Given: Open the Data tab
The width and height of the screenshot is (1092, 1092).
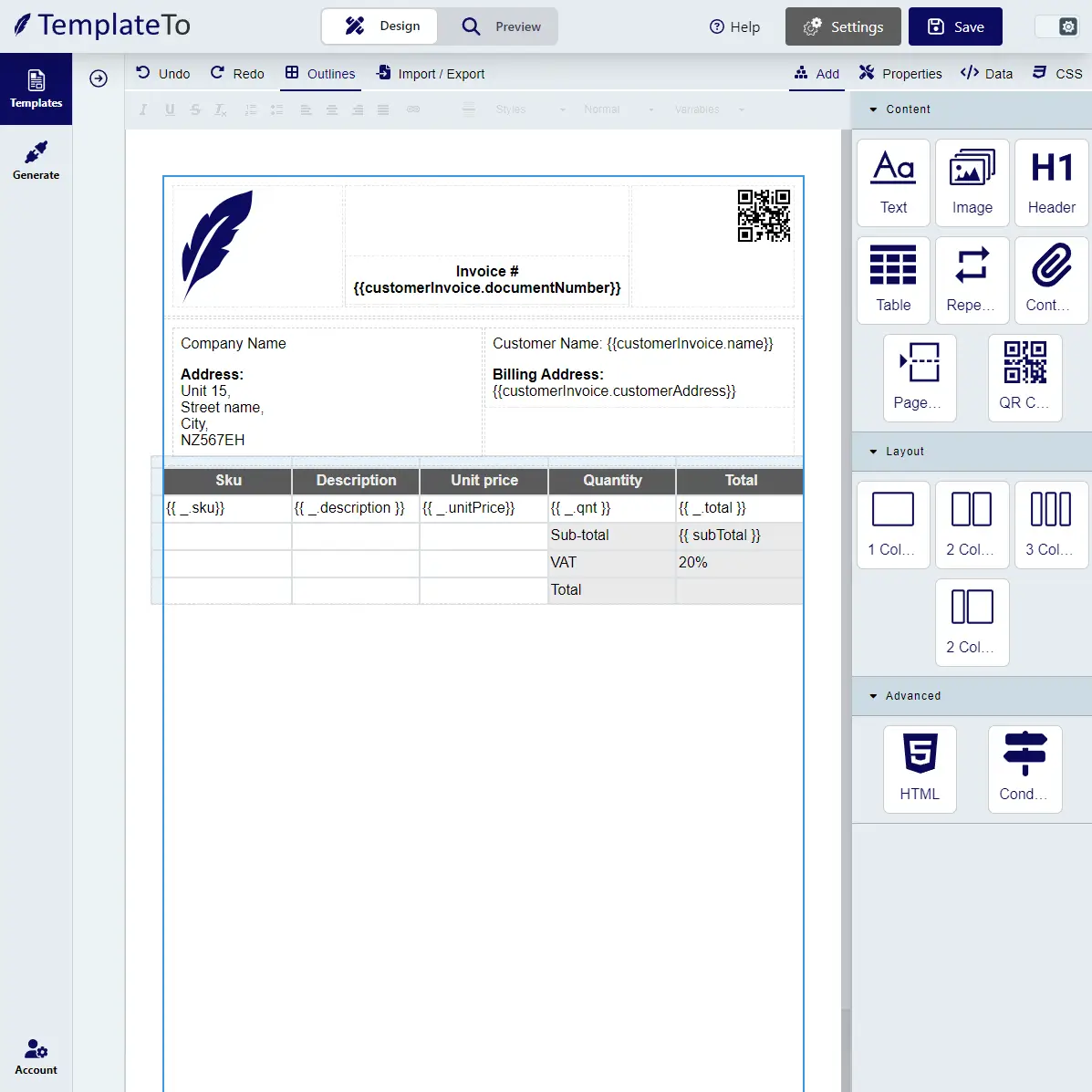Looking at the screenshot, I should tap(986, 73).
